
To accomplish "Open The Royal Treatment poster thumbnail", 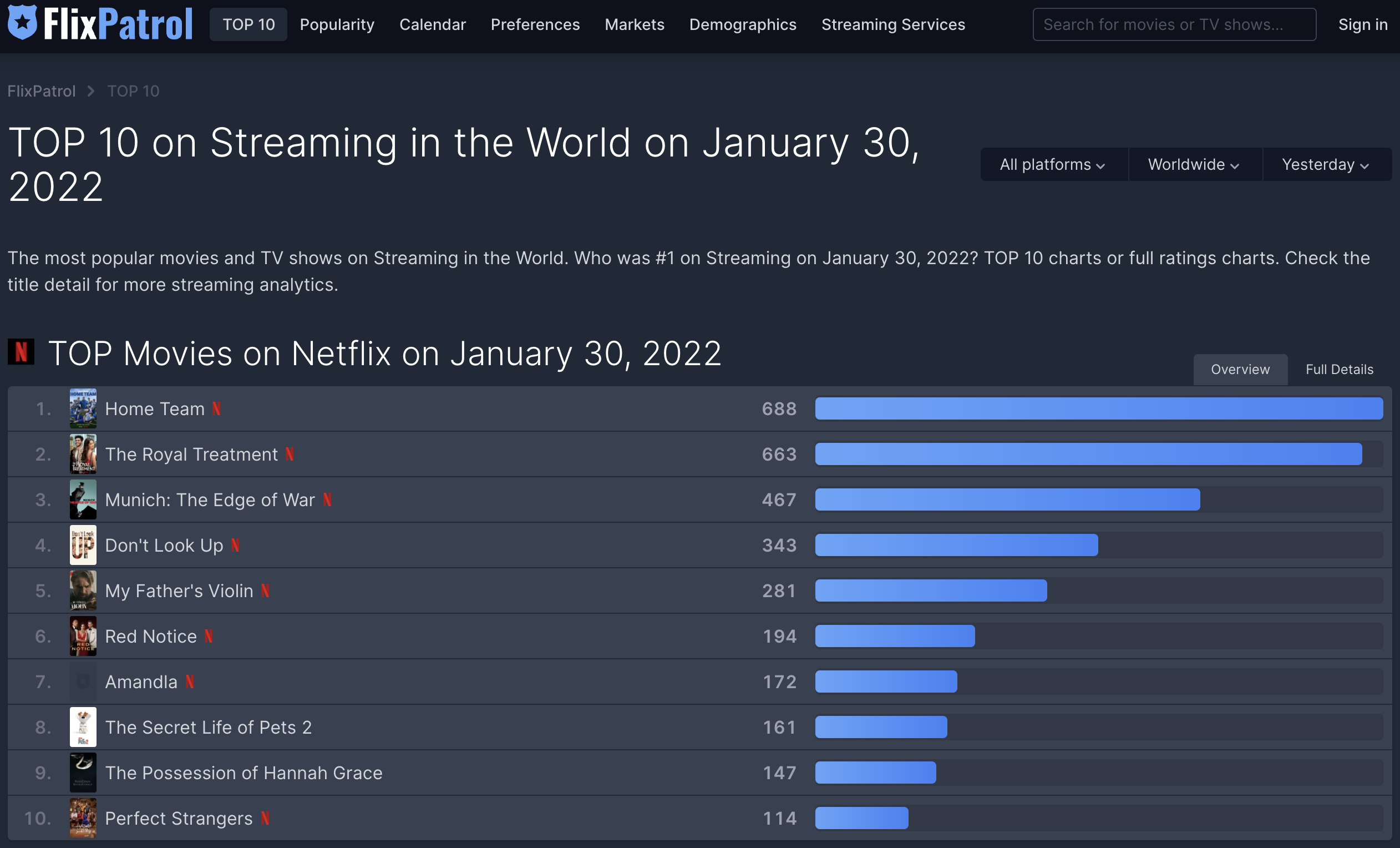I will (x=83, y=454).
